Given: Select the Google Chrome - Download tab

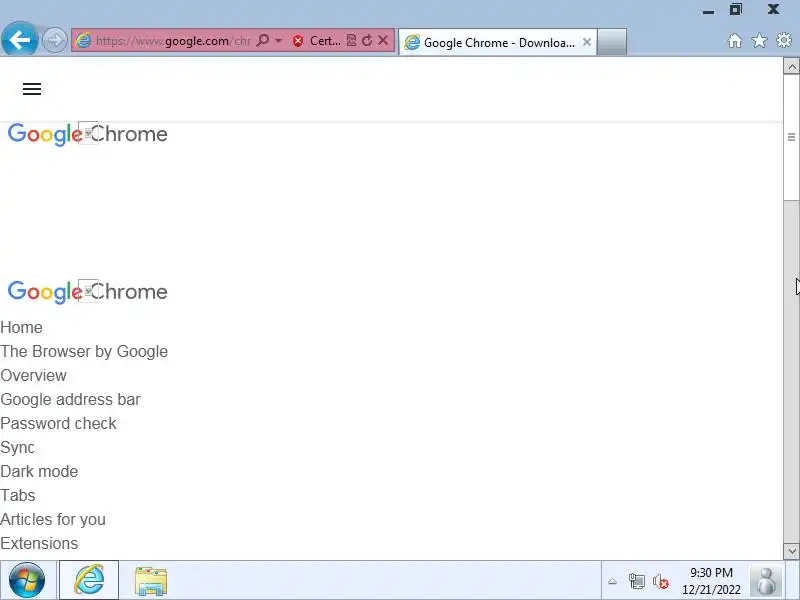Looking at the screenshot, I should (497, 42).
